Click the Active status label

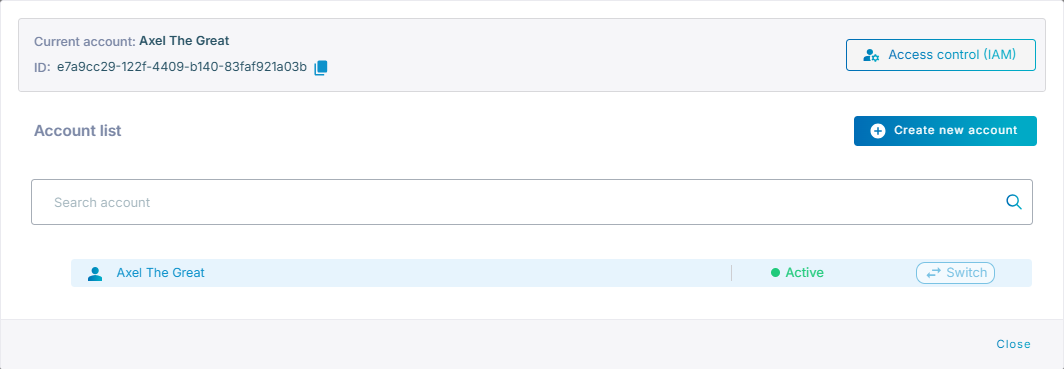[x=805, y=273]
